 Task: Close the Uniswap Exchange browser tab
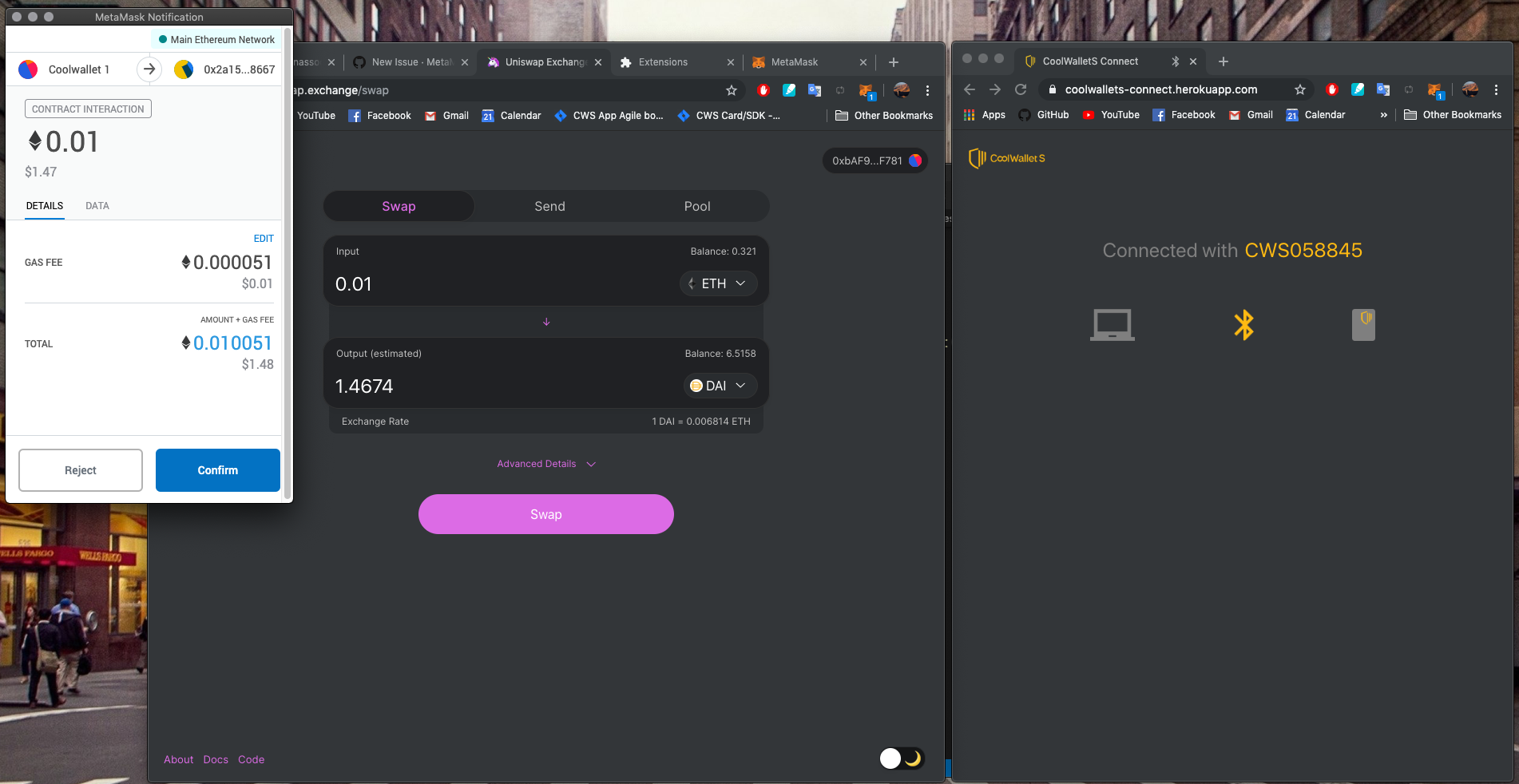[x=598, y=62]
